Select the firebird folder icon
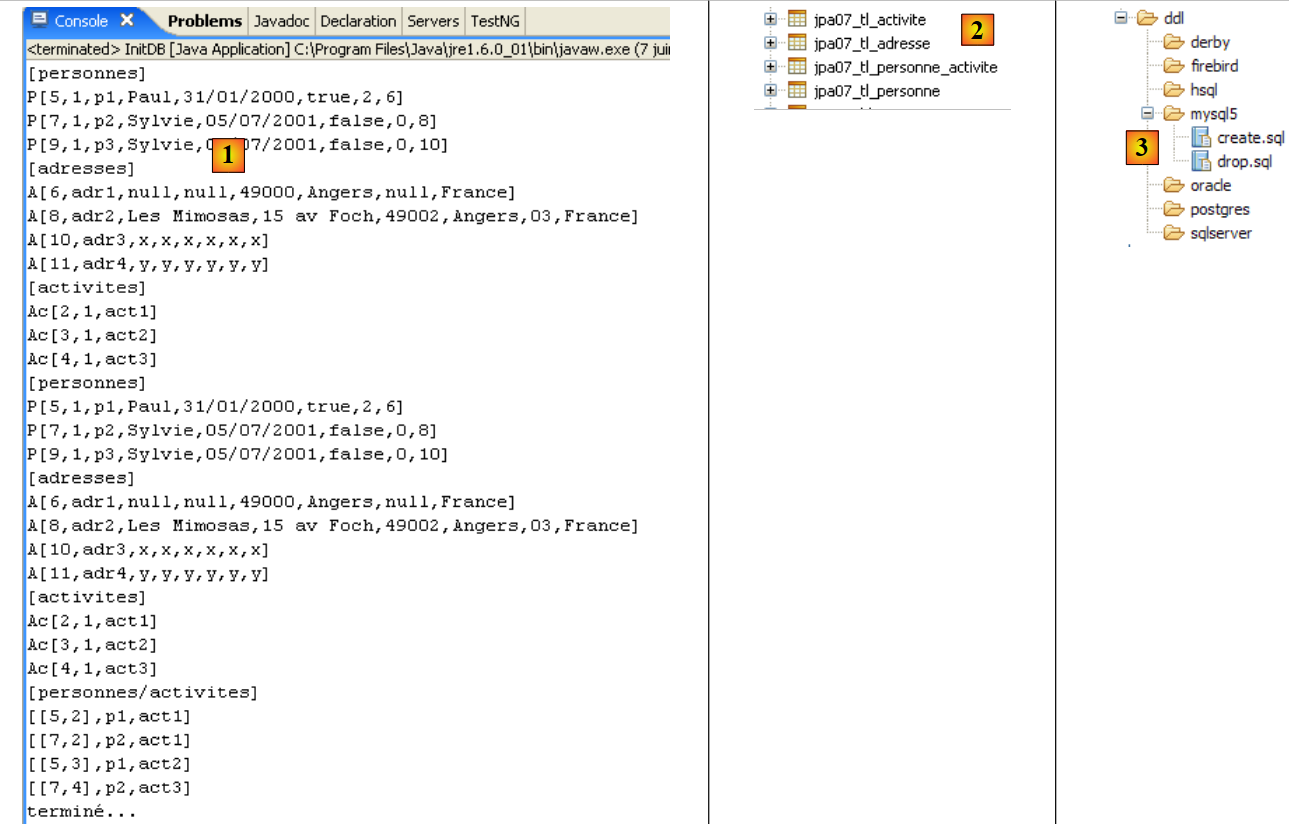 pos(1173,66)
